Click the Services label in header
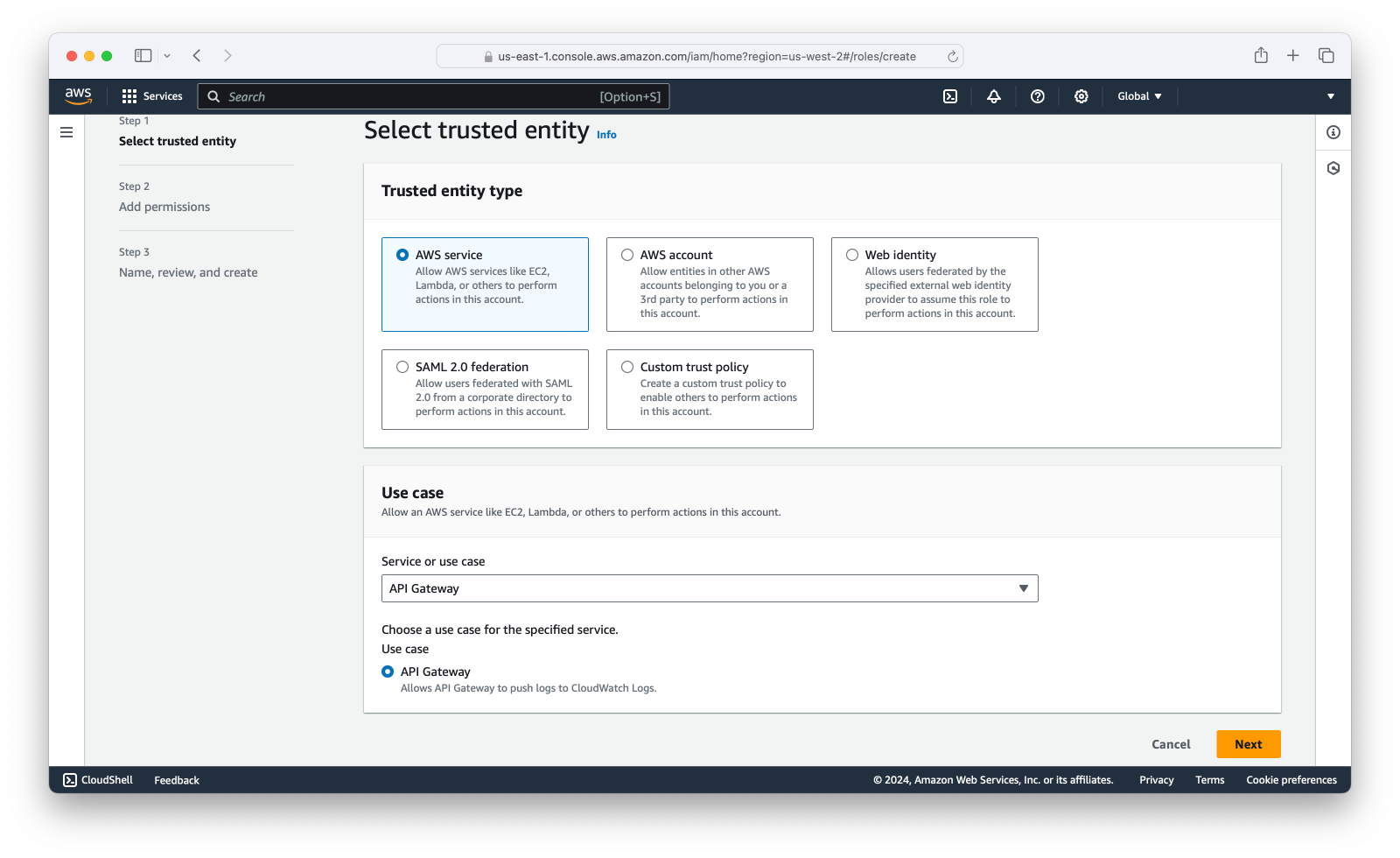Viewport: 1400px width, 858px height. pyautogui.click(x=163, y=96)
